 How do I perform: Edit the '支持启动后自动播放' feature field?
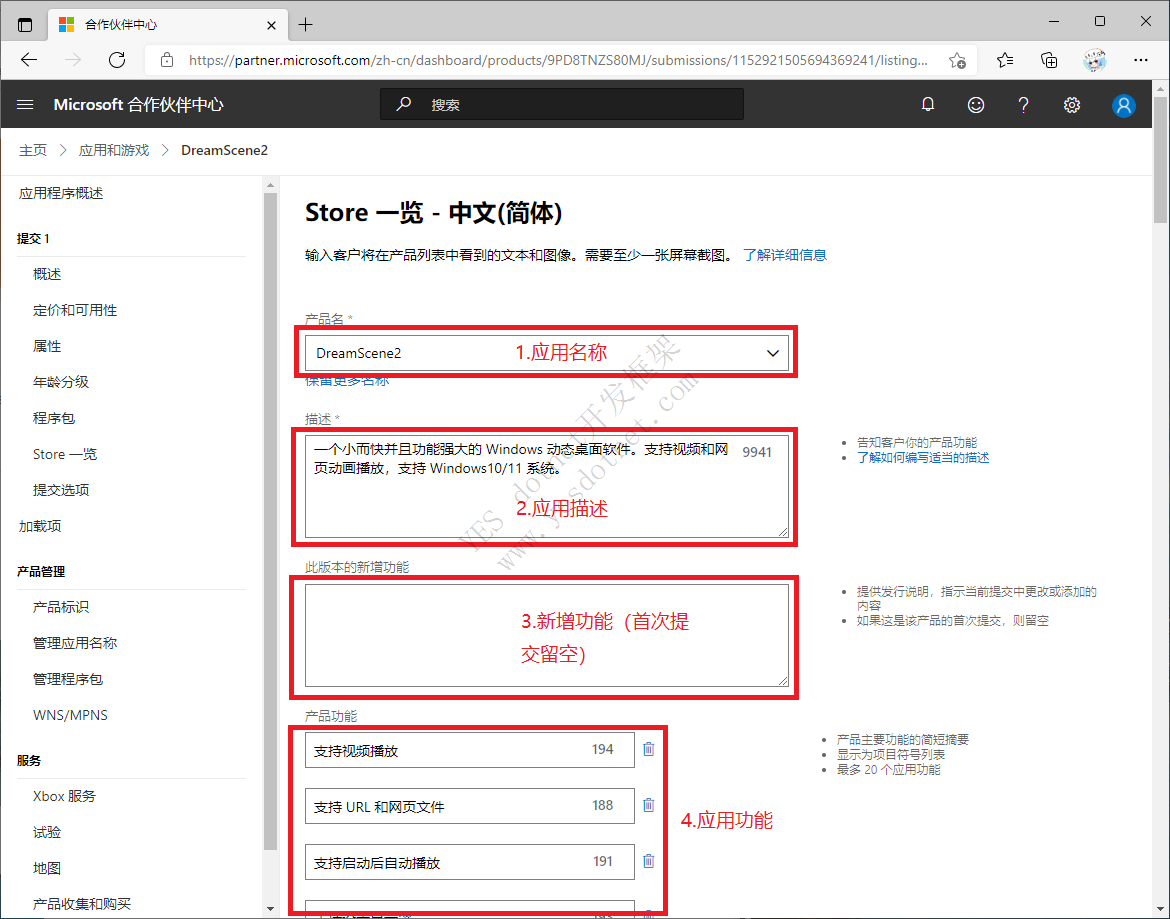click(x=469, y=862)
